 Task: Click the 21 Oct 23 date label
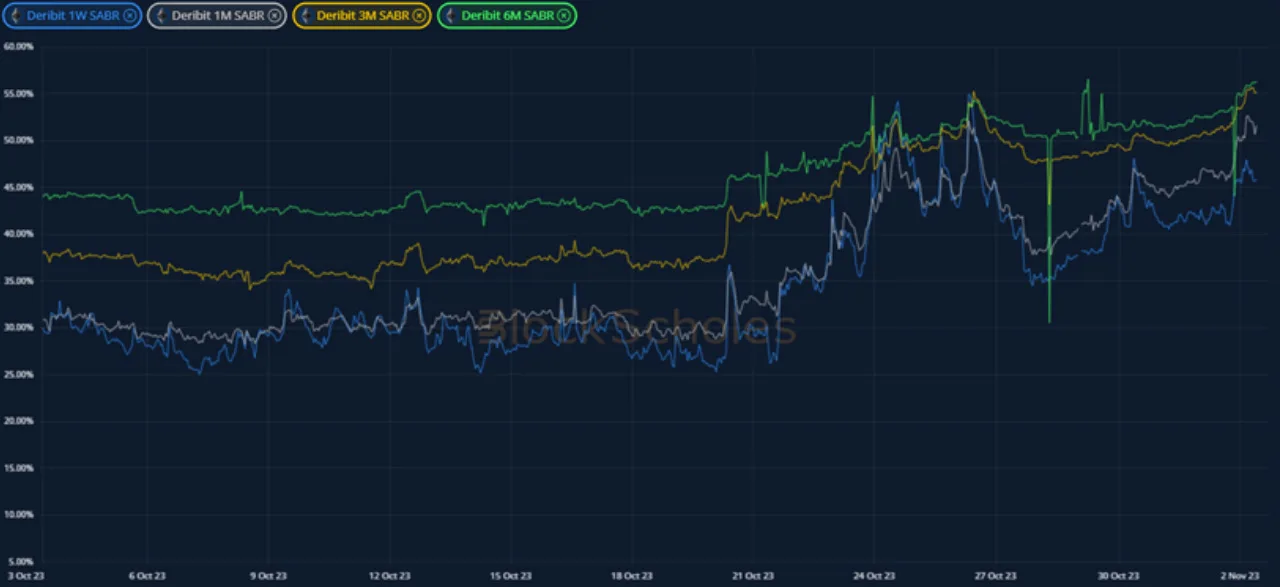pos(753,576)
